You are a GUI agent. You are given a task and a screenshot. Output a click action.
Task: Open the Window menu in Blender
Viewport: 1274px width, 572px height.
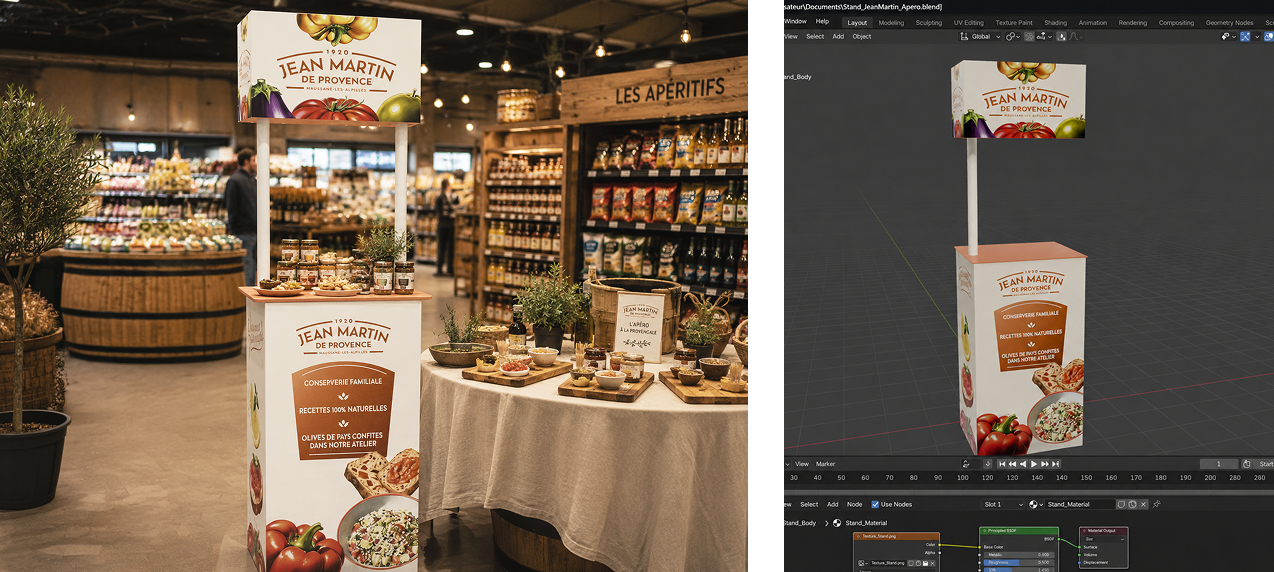(796, 21)
